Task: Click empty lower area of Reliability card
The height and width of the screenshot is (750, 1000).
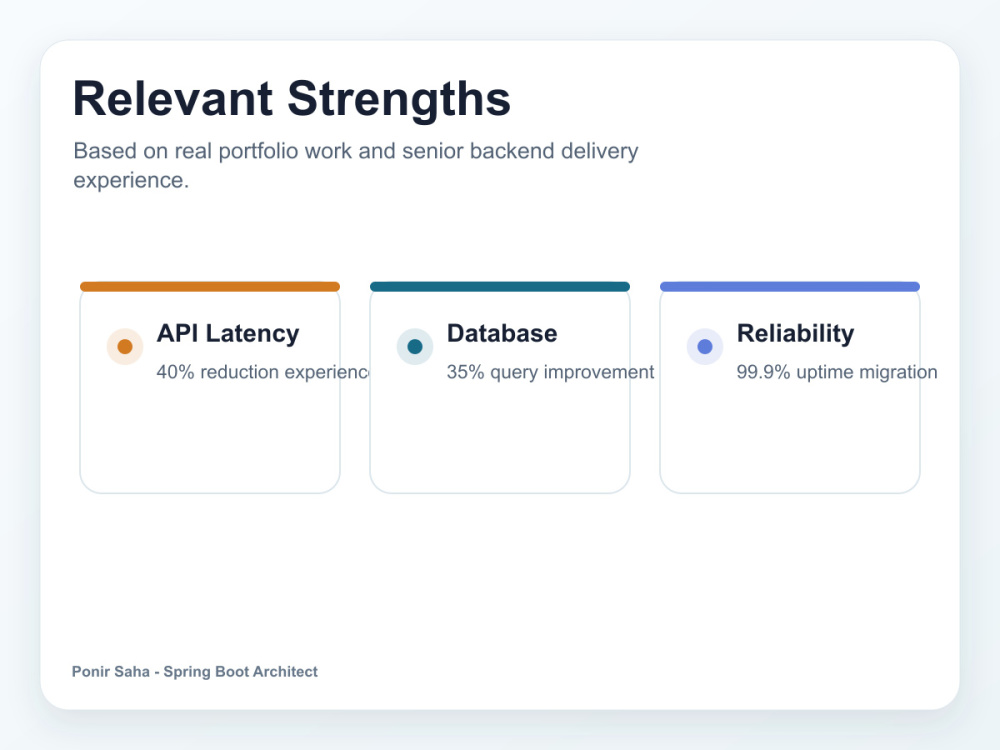Action: [x=790, y=440]
